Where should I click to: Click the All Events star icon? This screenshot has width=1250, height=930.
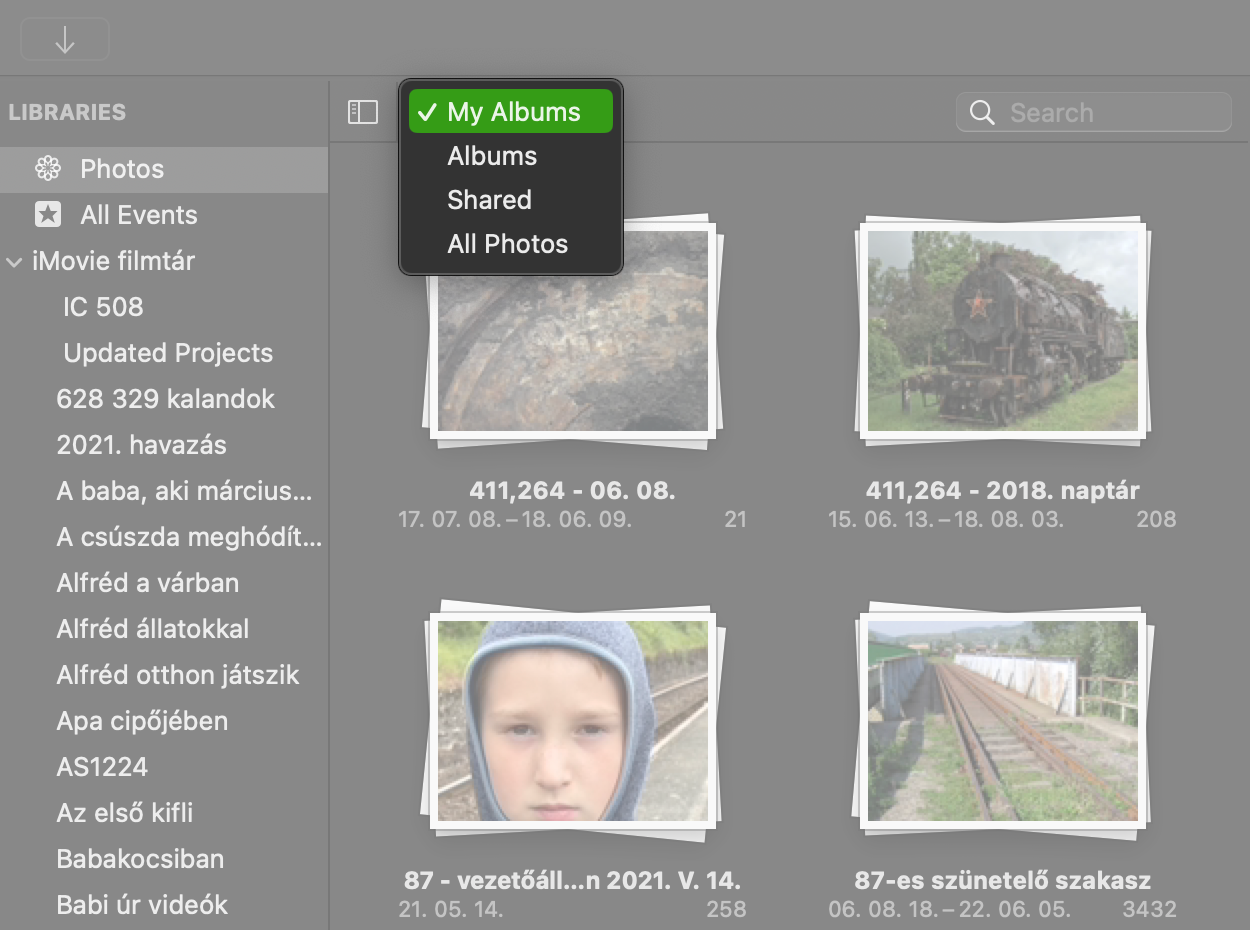48,215
